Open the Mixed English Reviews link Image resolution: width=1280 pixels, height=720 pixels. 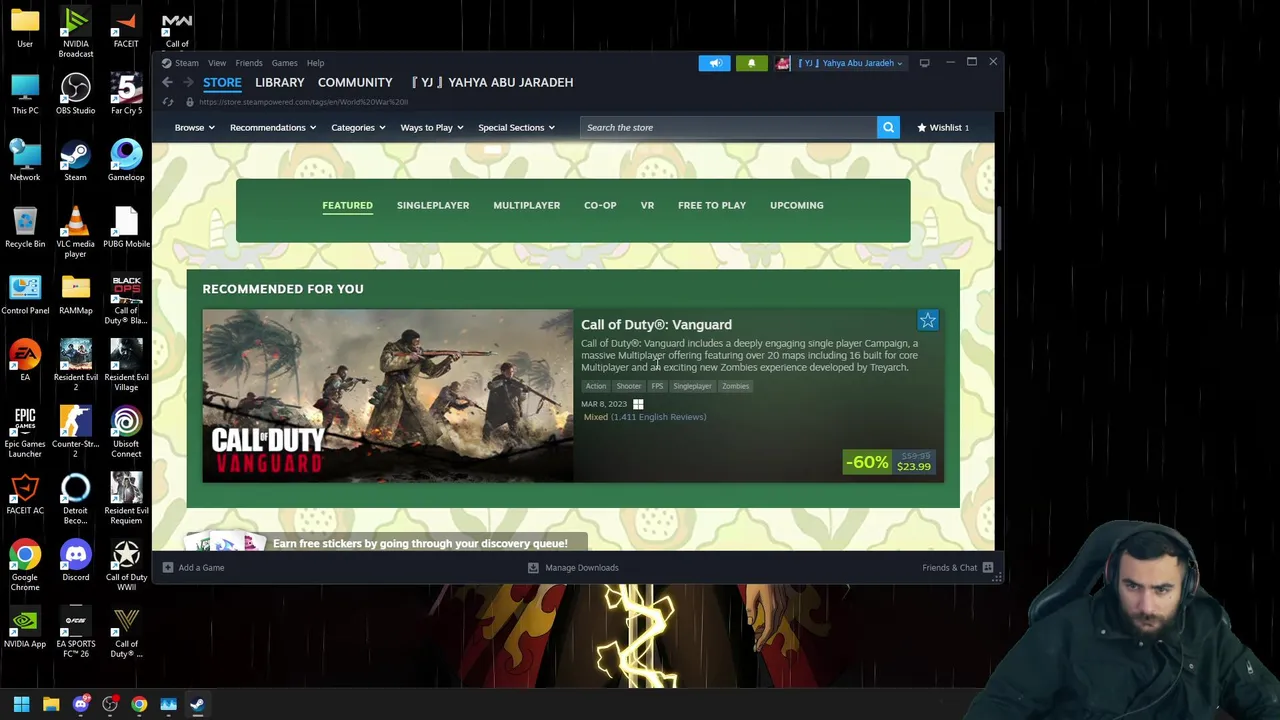(645, 417)
